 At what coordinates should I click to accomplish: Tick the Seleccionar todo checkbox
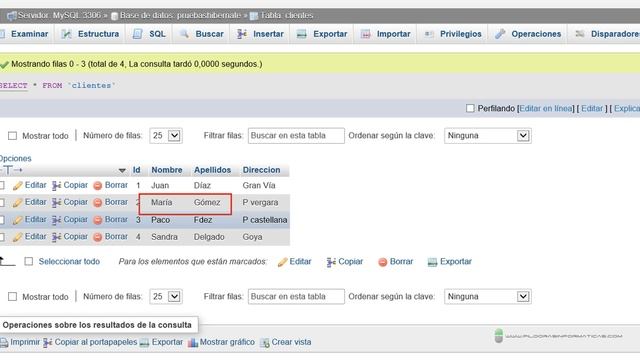pos(29,261)
